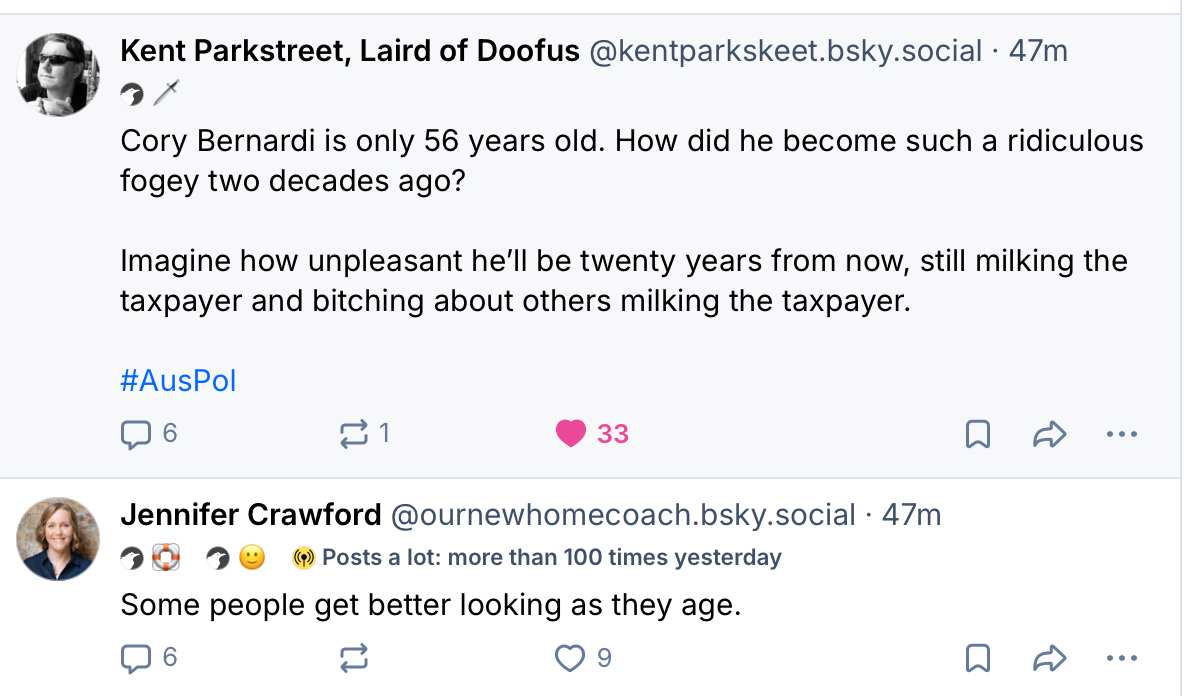Image resolution: width=1190 pixels, height=696 pixels.
Task: Share Kent Parkstreet's post
Action: pos(1049,434)
